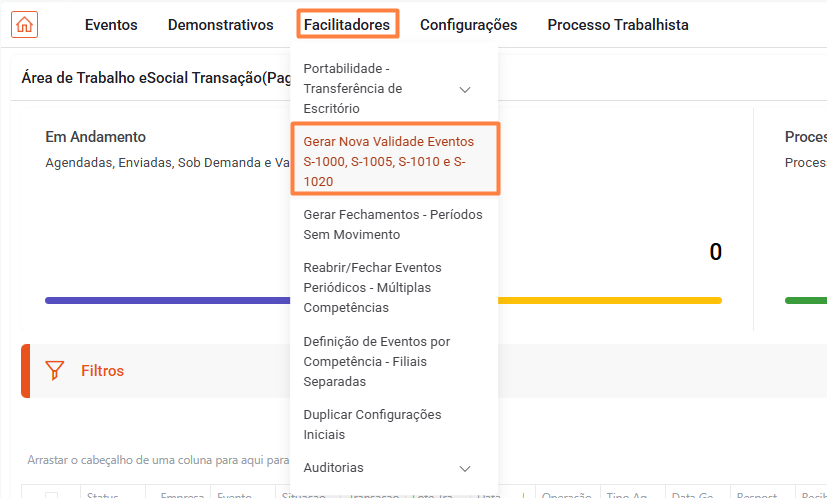
Task: Choose Definição de Eventos por Competência item
Action: click(x=394, y=361)
